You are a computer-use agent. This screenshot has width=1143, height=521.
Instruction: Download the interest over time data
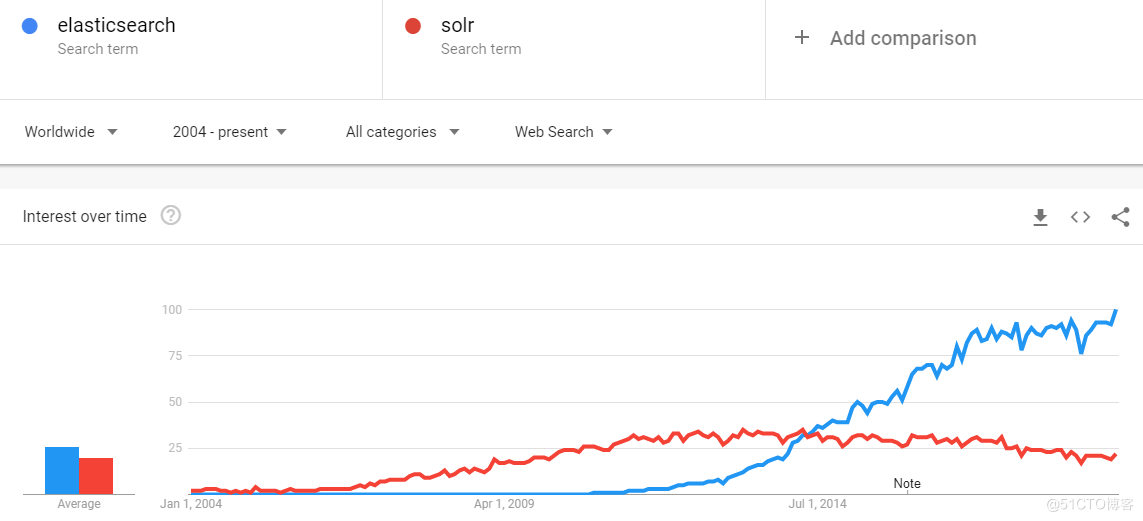(x=1040, y=216)
